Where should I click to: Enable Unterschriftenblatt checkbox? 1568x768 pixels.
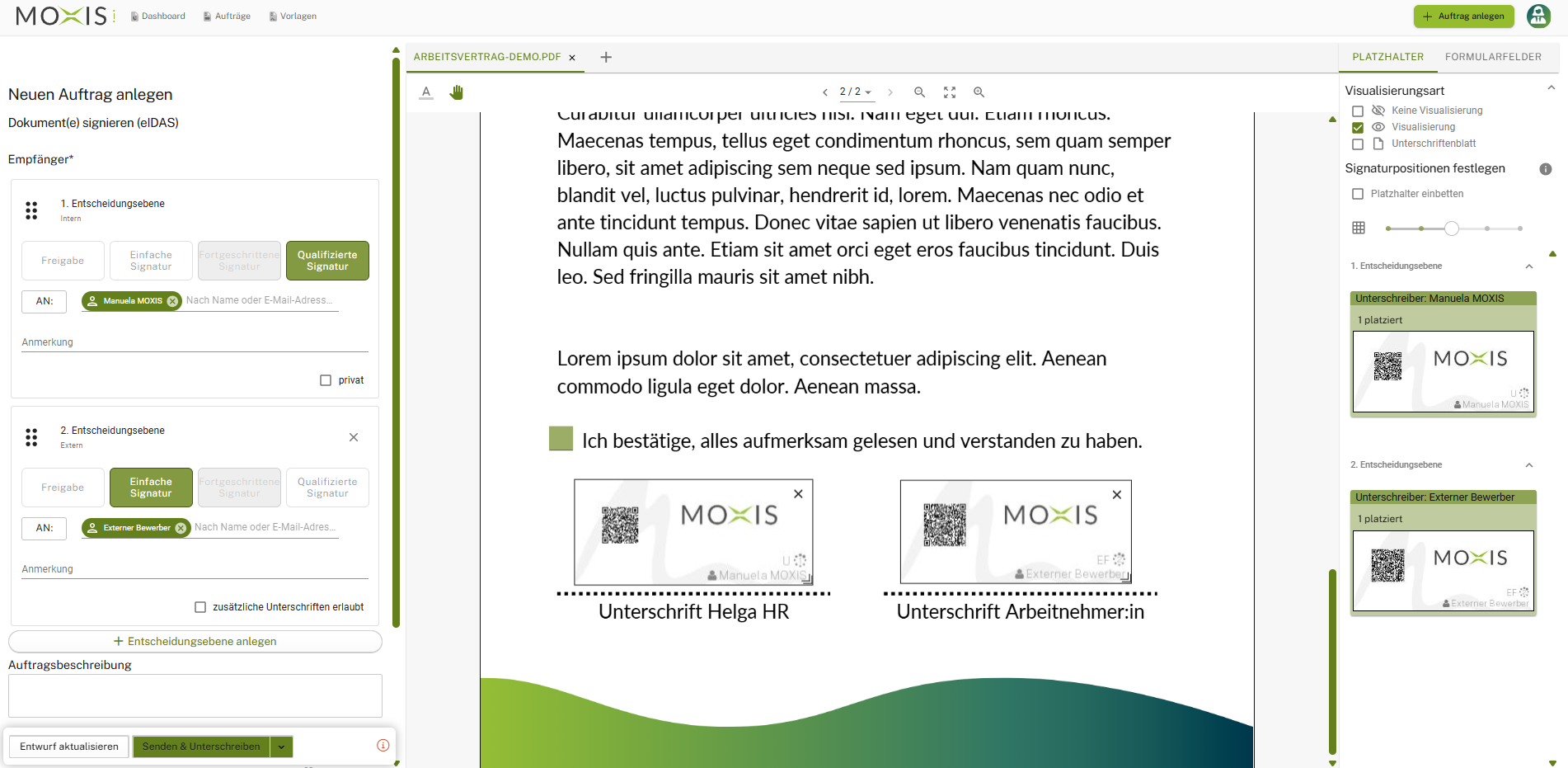(x=1358, y=144)
